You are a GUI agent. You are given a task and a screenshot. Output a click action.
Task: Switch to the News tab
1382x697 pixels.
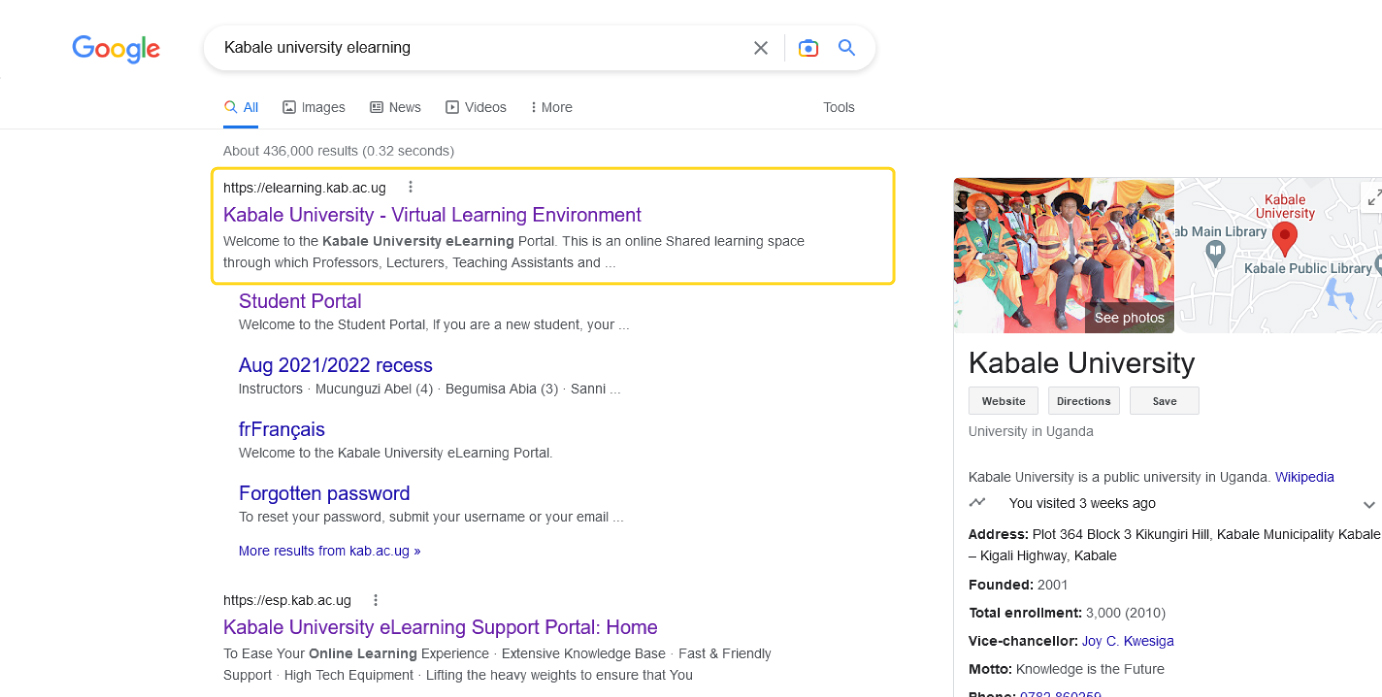395,107
